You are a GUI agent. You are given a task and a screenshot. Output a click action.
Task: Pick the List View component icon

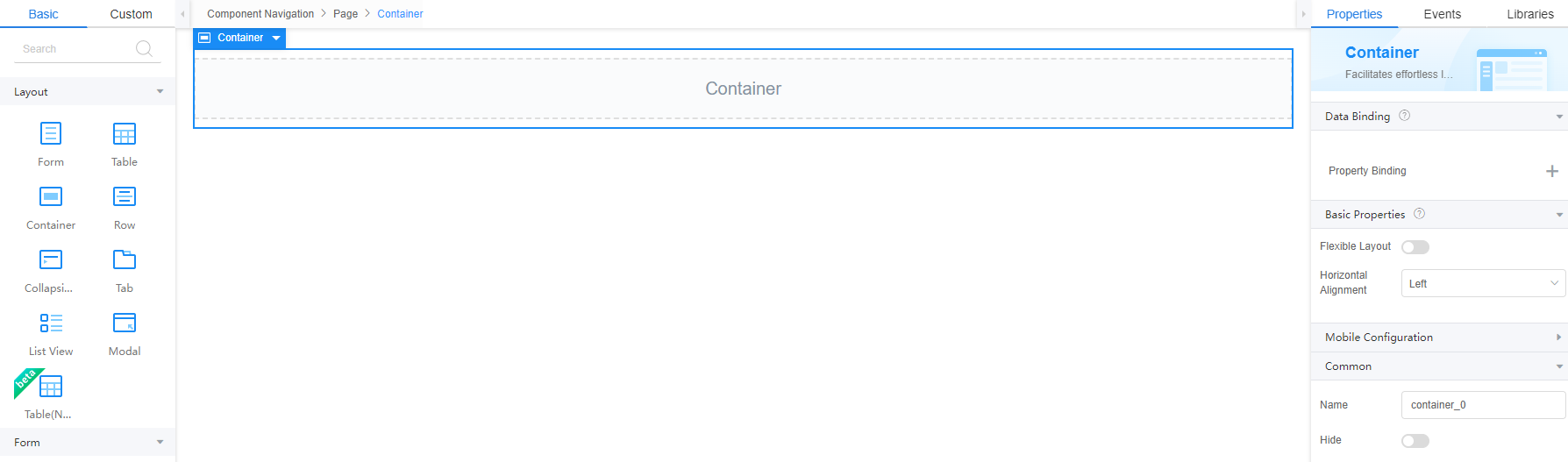pyautogui.click(x=51, y=323)
